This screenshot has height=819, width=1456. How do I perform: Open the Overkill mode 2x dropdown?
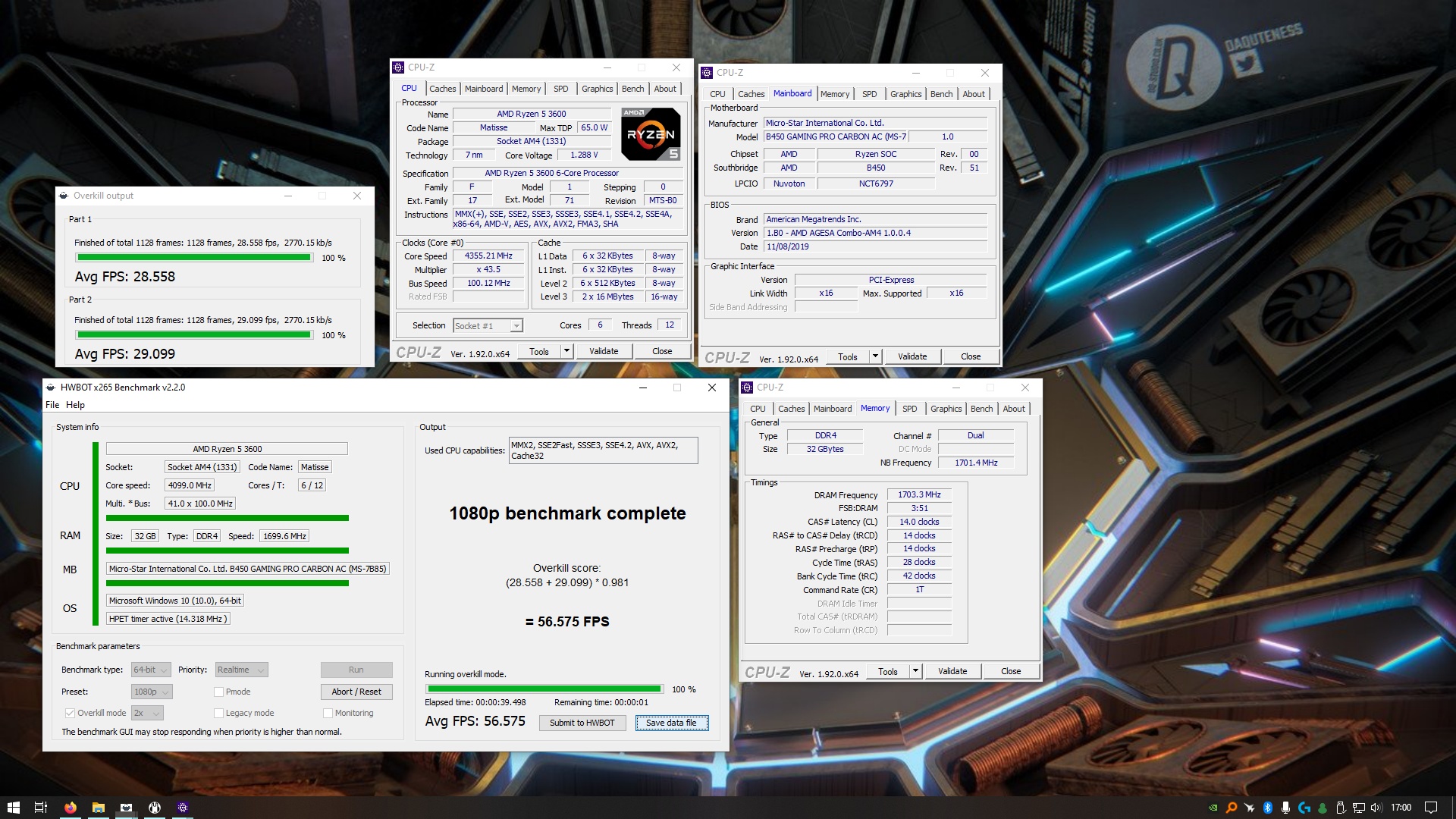pos(147,713)
